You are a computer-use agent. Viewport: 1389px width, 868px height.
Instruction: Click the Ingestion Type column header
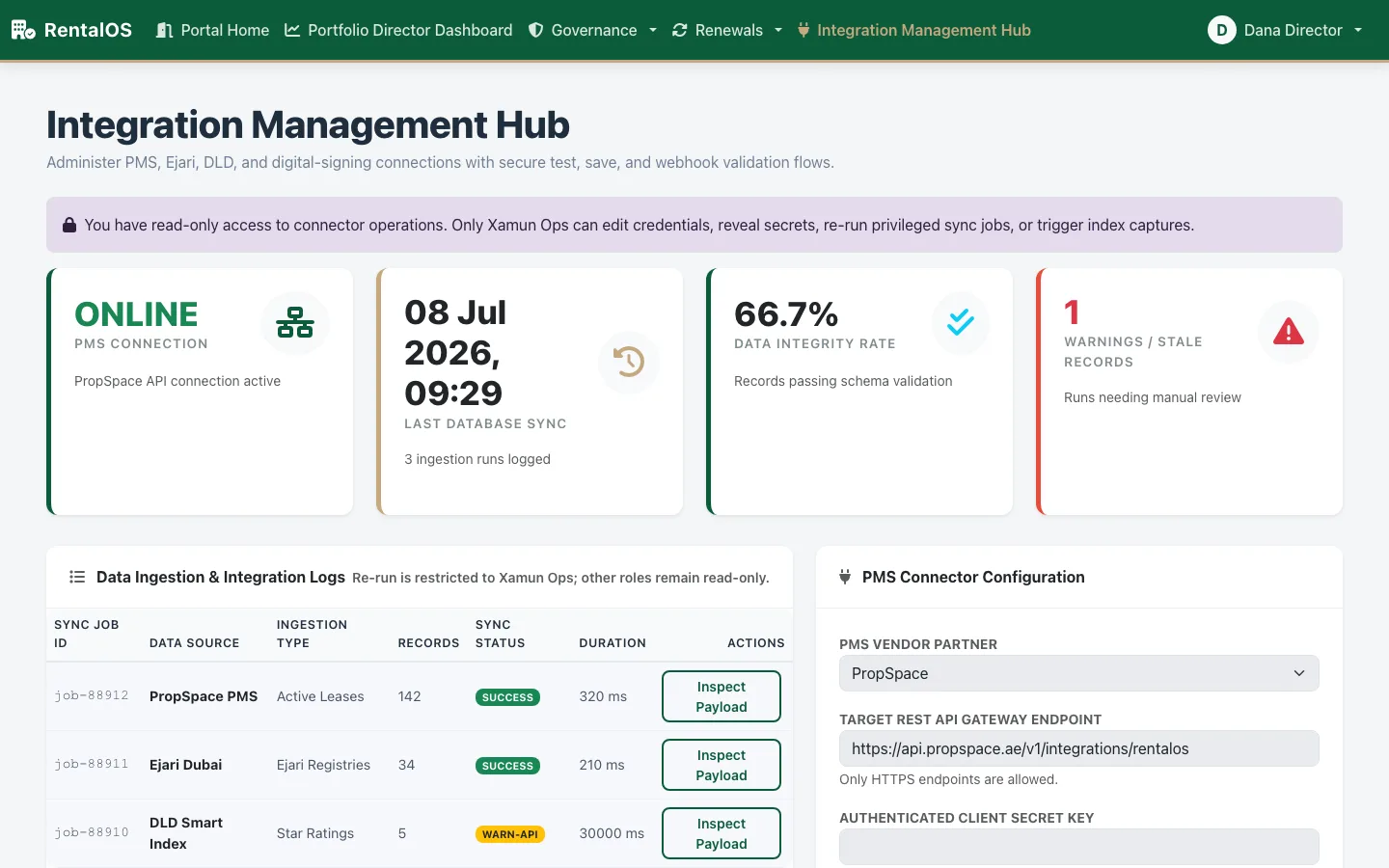point(312,634)
